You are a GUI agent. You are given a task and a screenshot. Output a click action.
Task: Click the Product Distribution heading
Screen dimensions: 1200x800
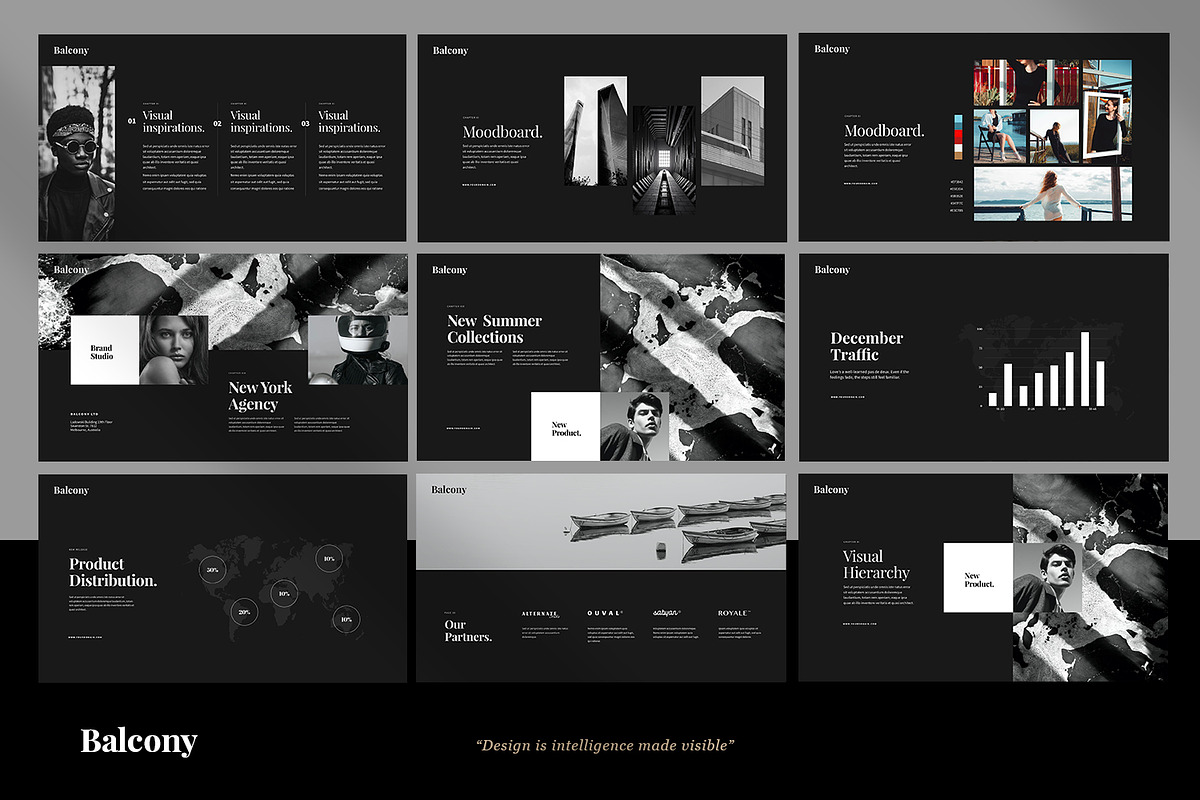point(113,572)
